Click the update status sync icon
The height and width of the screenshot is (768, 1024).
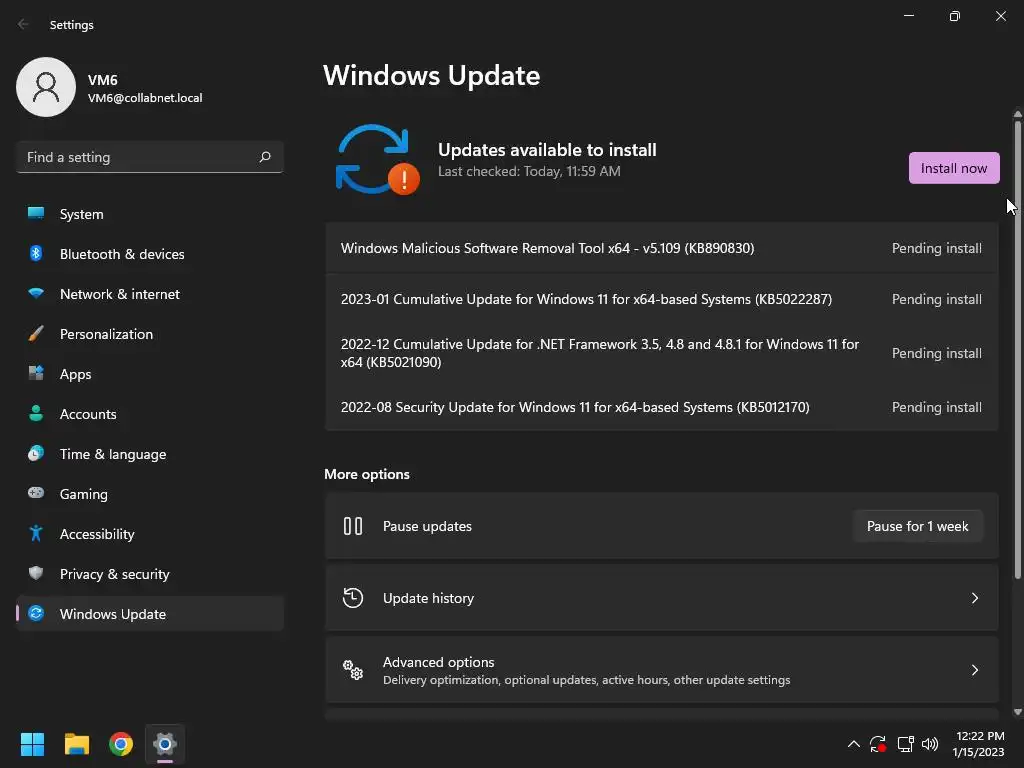[377, 160]
